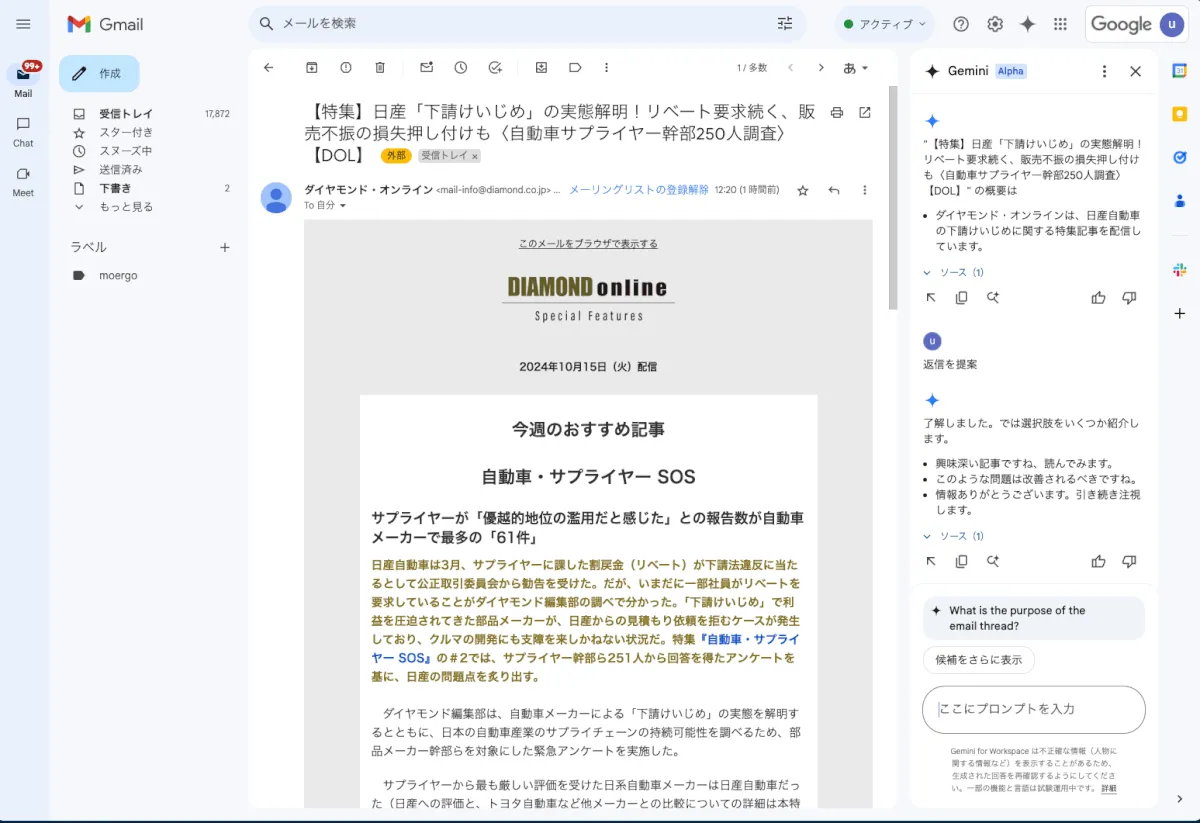
Task: Go to 下書き drafts folder
Action: click(x=114, y=188)
